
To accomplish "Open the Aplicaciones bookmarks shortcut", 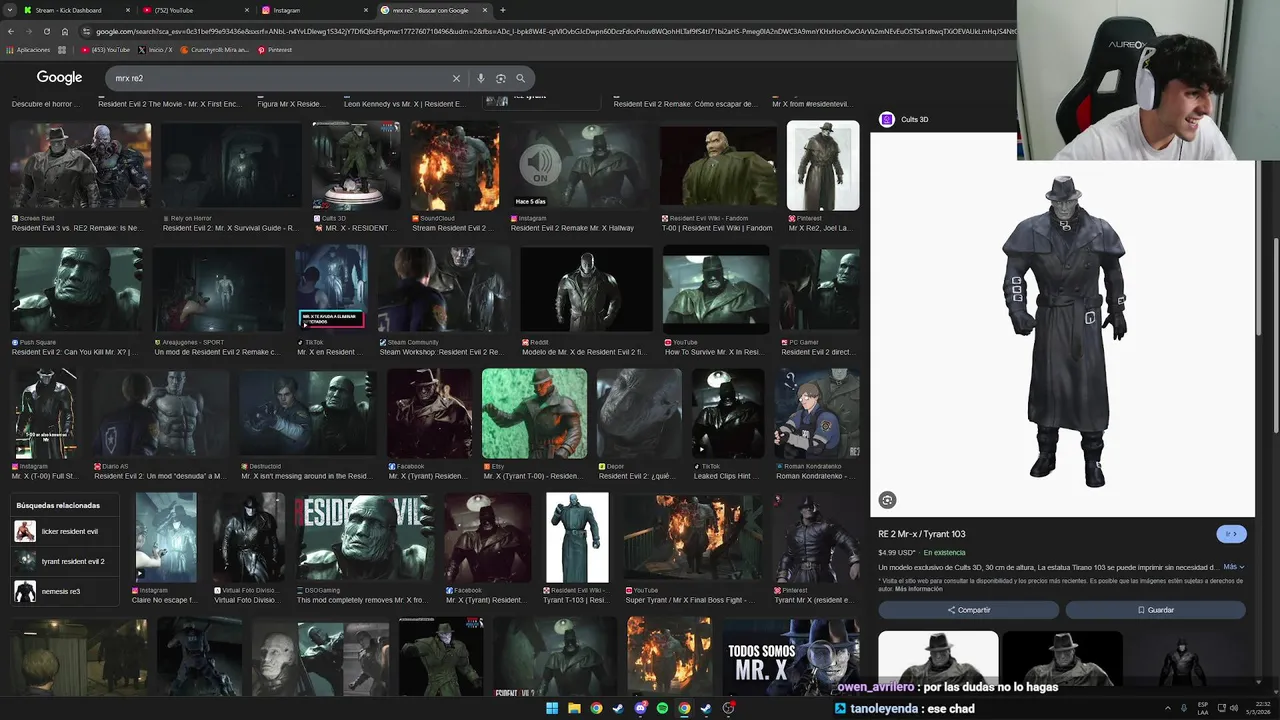I will point(28,50).
